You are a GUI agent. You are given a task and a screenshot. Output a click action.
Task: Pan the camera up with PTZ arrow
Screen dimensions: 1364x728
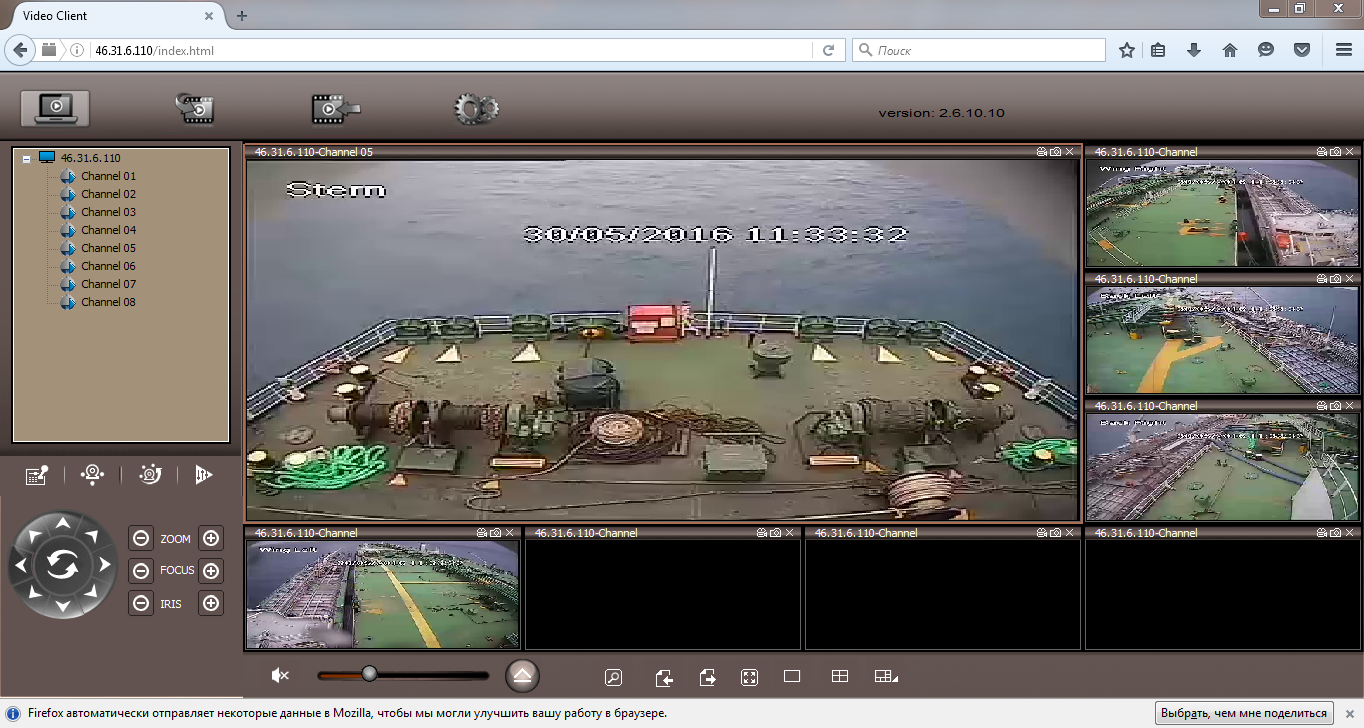click(x=62, y=524)
